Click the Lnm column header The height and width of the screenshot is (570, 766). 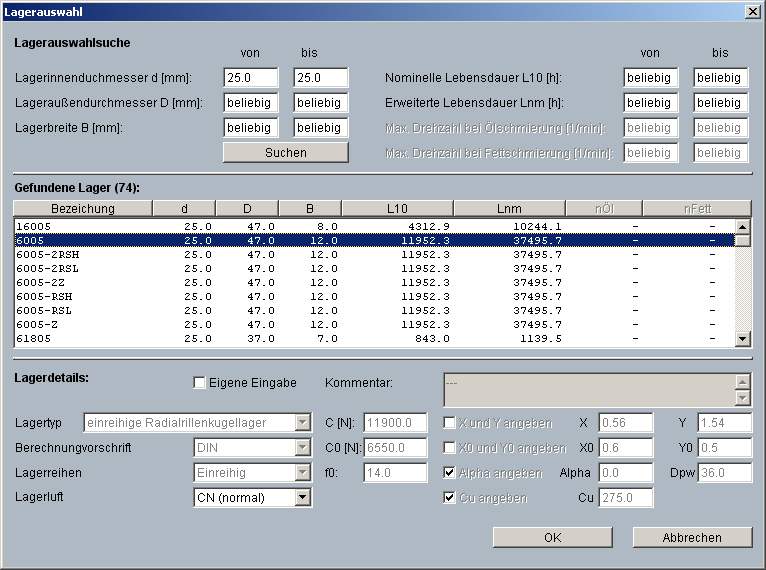tap(509, 208)
